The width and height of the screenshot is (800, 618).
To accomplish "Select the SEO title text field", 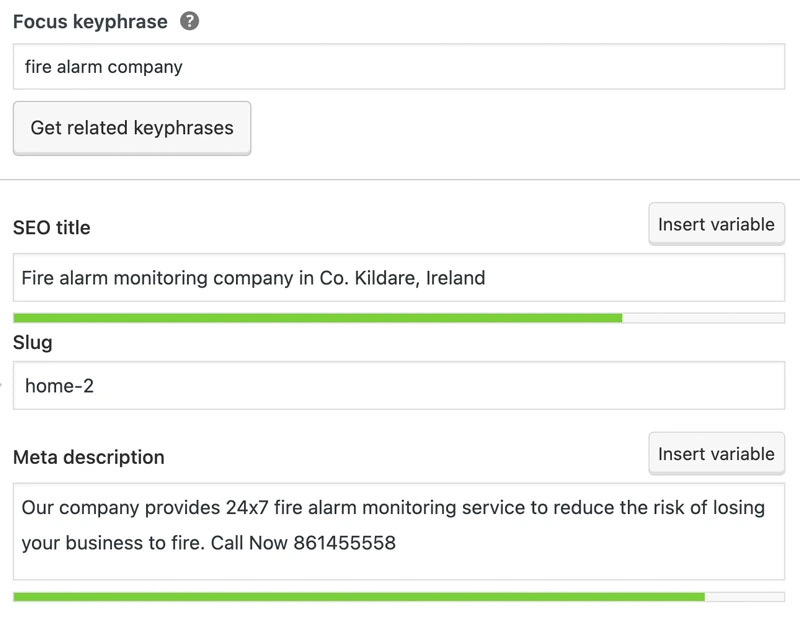I will (399, 278).
